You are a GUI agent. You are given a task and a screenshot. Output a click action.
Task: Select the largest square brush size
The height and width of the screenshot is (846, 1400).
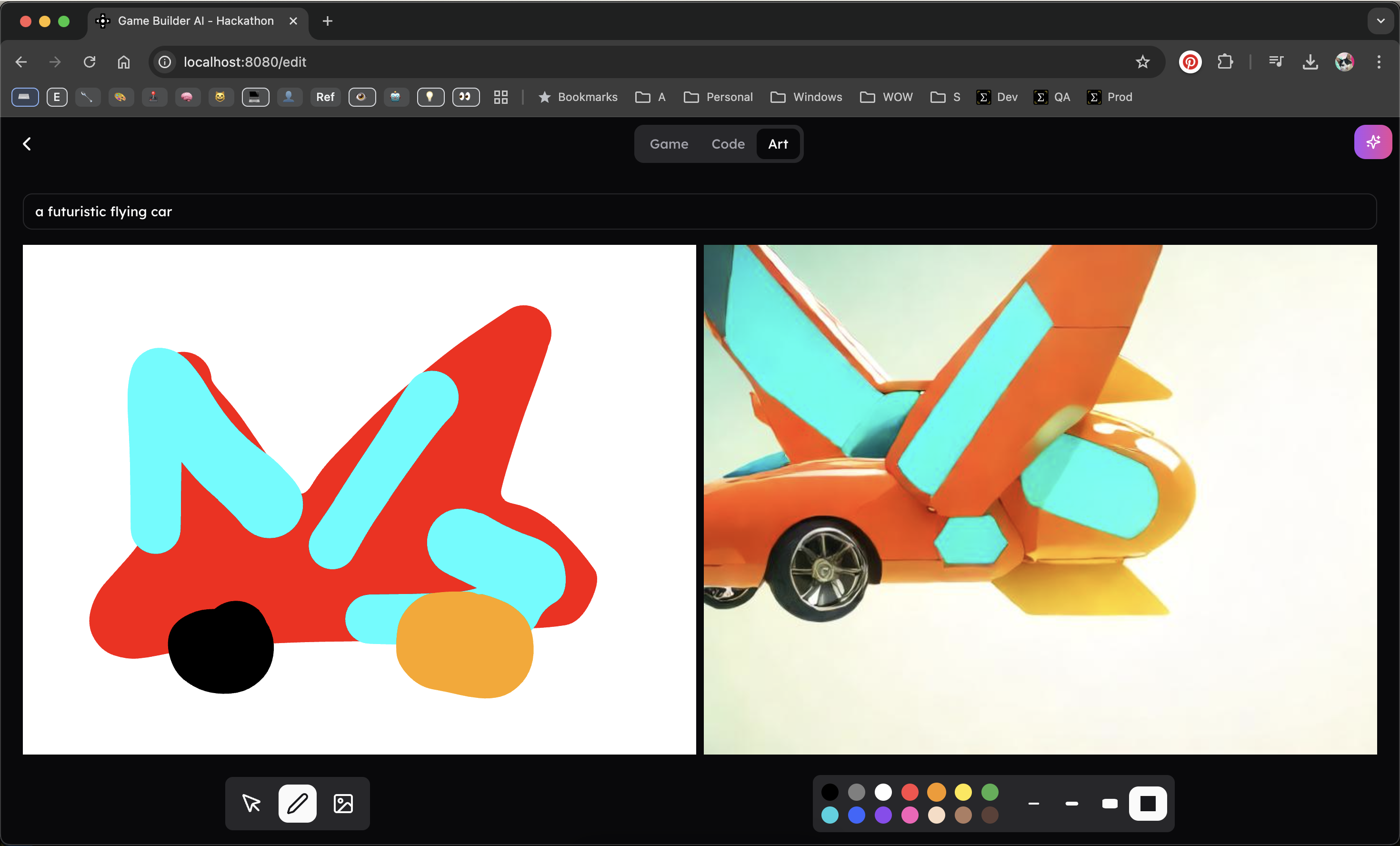[1148, 803]
